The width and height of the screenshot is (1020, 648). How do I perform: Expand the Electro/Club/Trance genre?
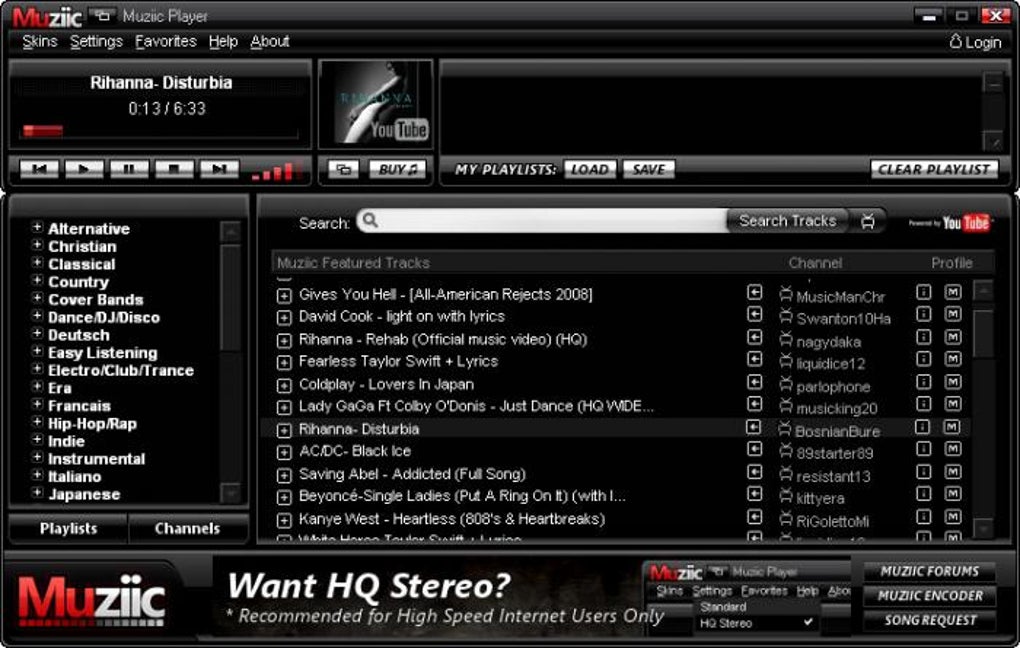(37, 369)
